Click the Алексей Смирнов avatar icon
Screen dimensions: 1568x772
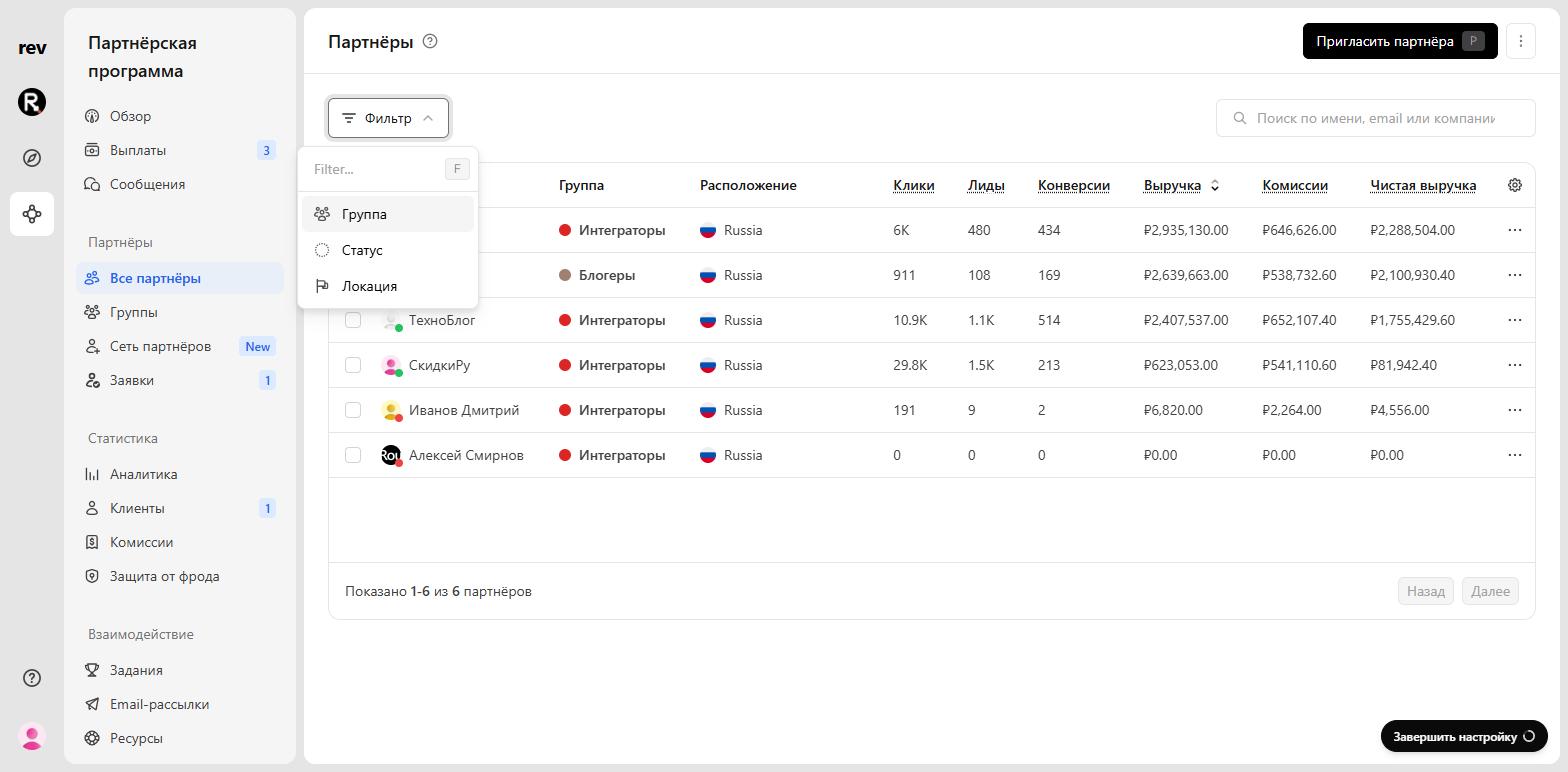point(391,455)
